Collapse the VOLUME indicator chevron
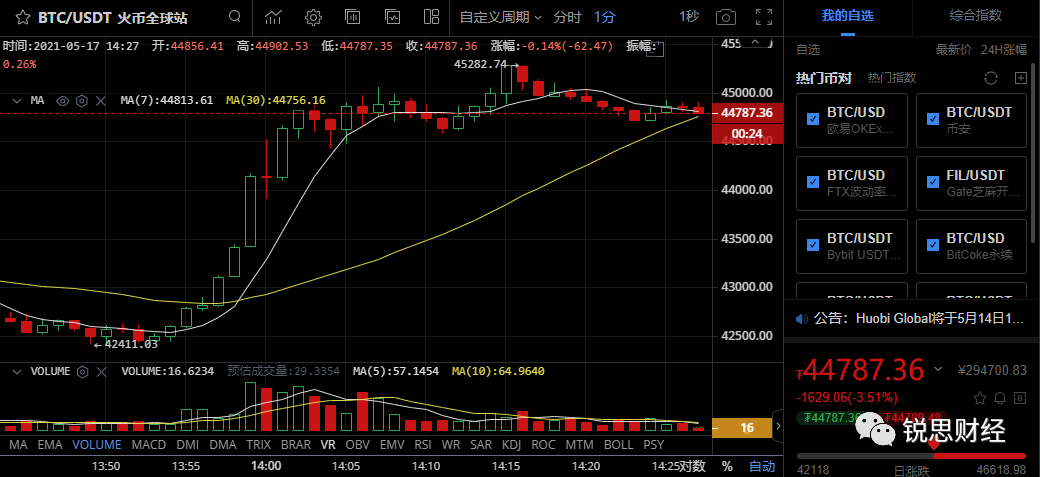1040x477 pixels. point(17,372)
